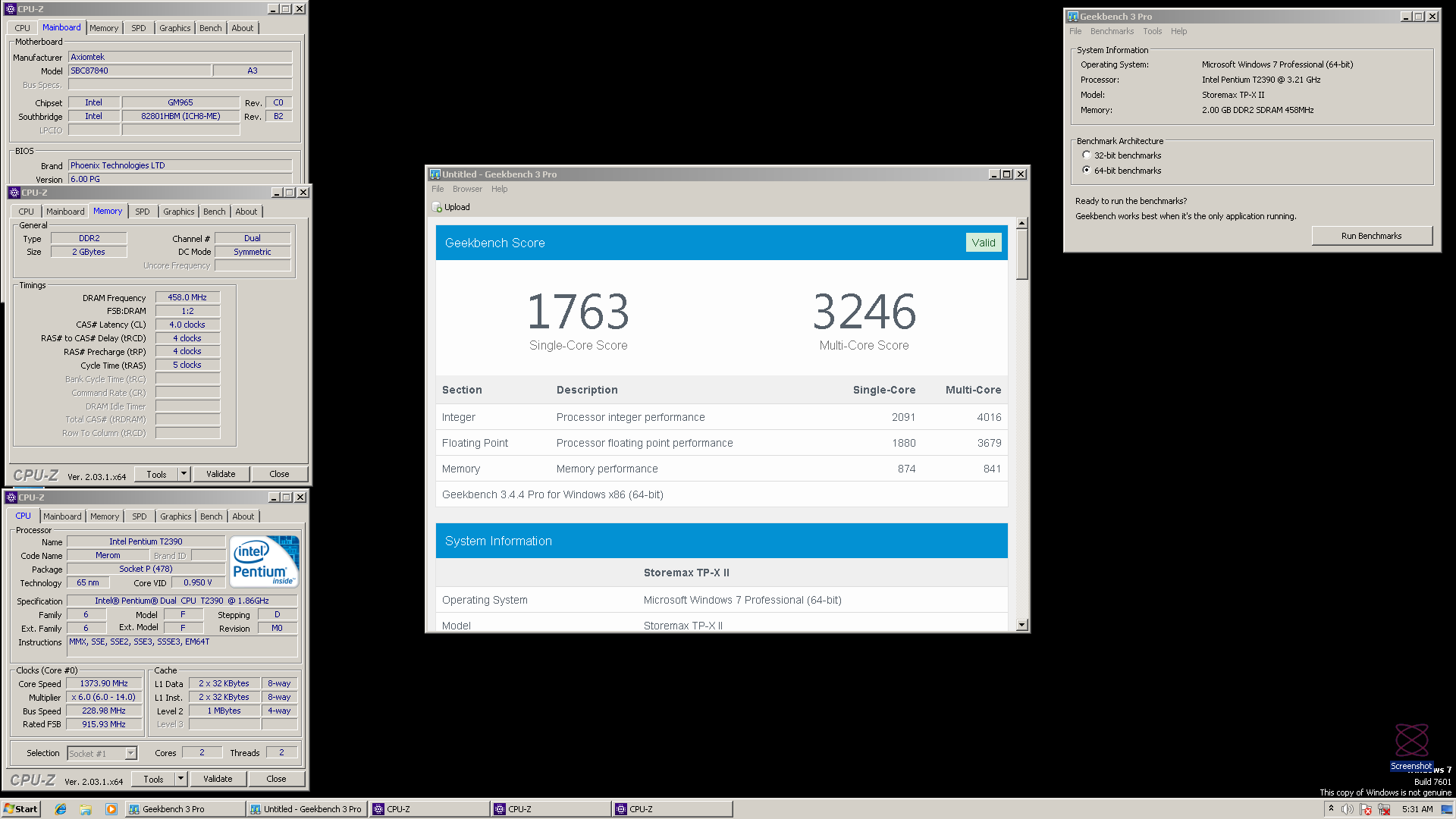Click the Upload icon in Geekbench results toolbar

(x=437, y=207)
